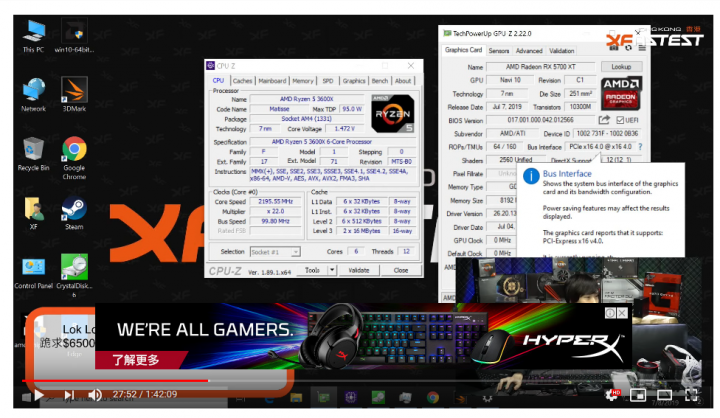Play the video

[x=39, y=395]
